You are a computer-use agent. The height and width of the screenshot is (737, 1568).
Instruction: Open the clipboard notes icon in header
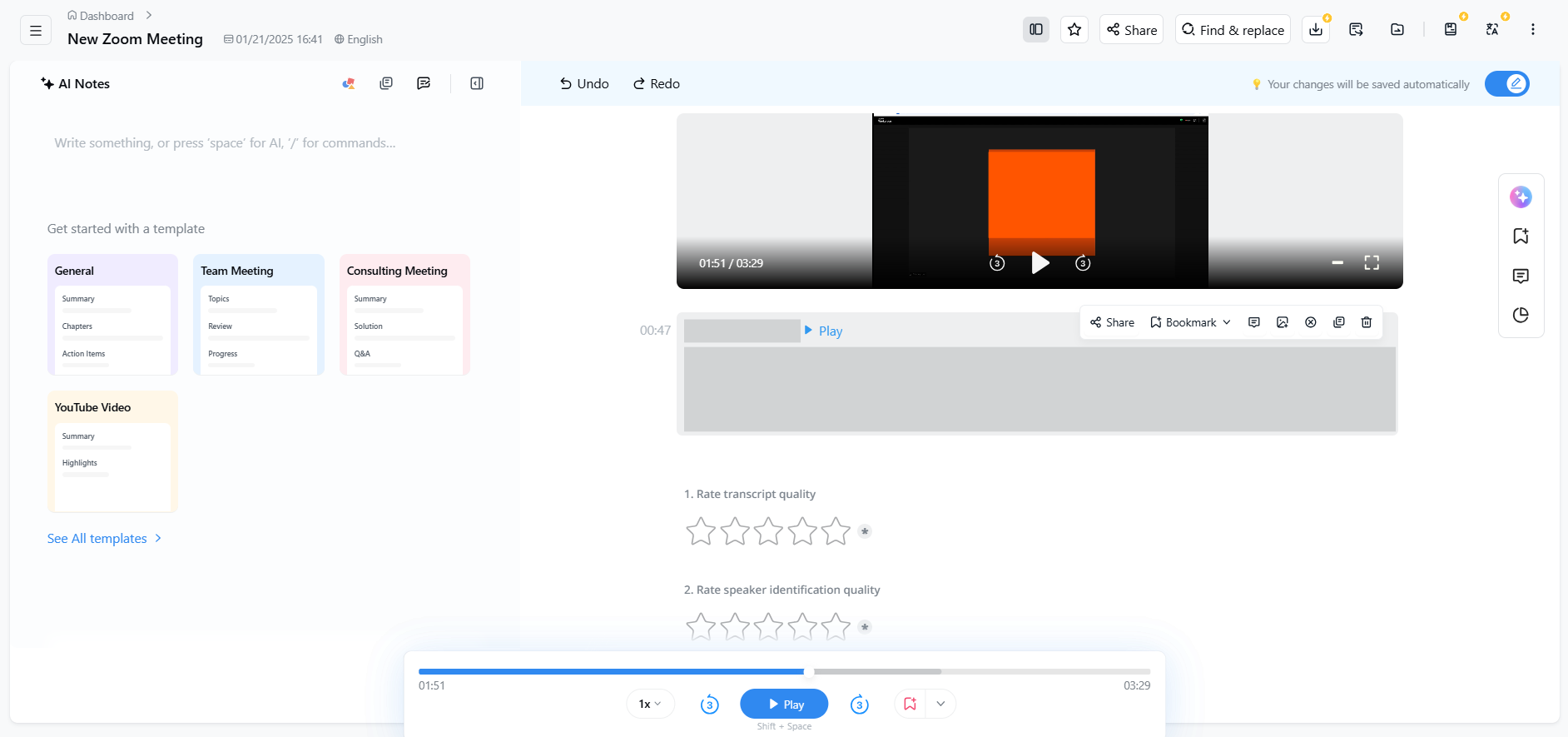pyautogui.click(x=1451, y=30)
